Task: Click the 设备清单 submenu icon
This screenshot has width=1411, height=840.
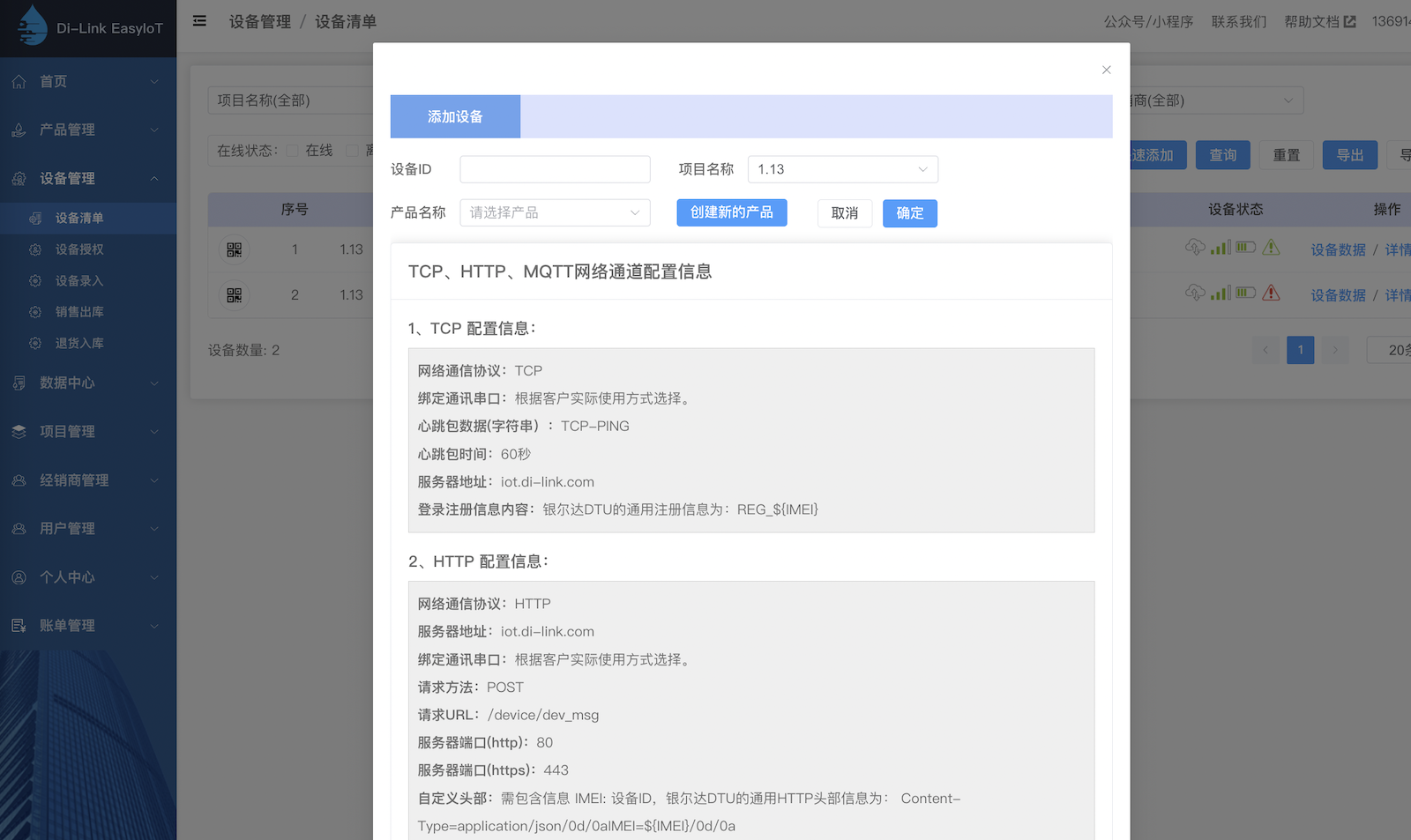Action: [x=35, y=218]
